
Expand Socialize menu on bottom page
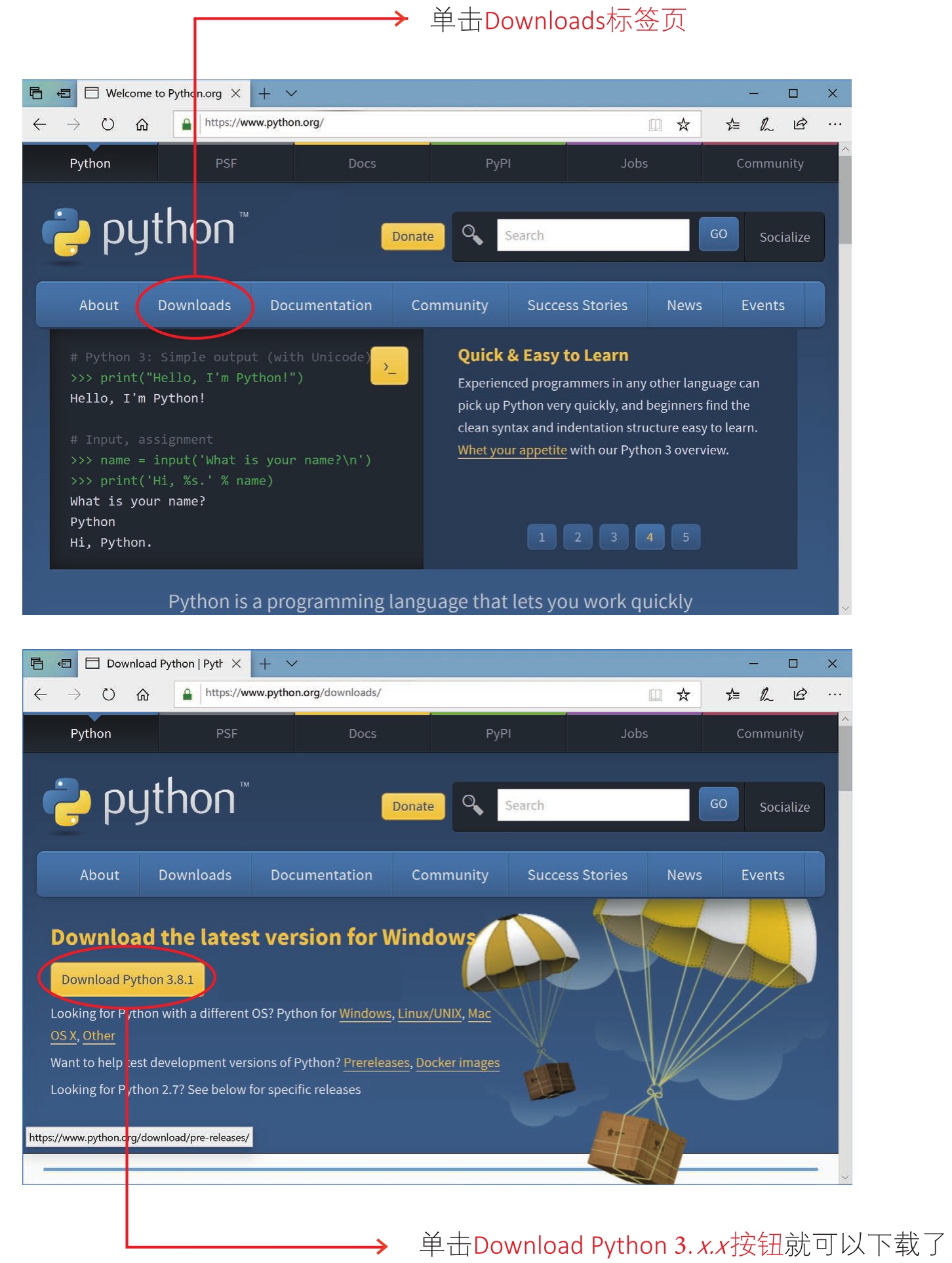[x=785, y=807]
